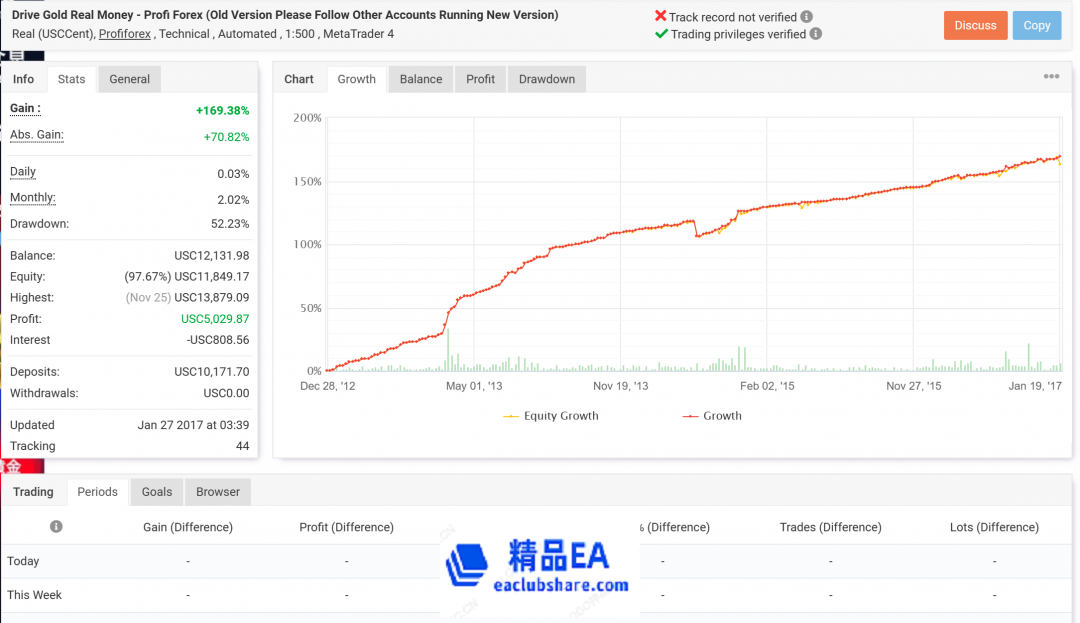Open the chart options ellipsis menu
The width and height of the screenshot is (1080, 623).
pos(1051,76)
